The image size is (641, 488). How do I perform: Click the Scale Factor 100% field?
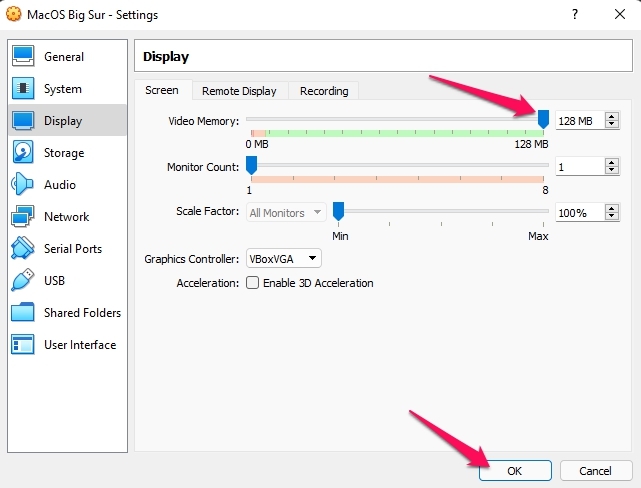pos(580,213)
